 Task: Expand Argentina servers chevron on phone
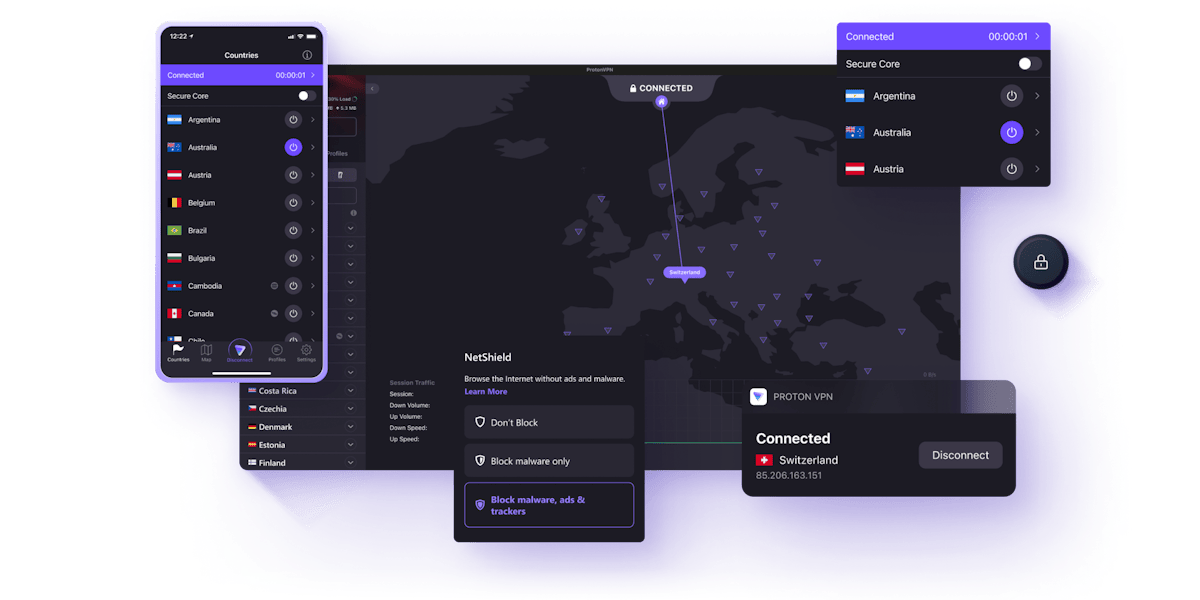coord(313,120)
